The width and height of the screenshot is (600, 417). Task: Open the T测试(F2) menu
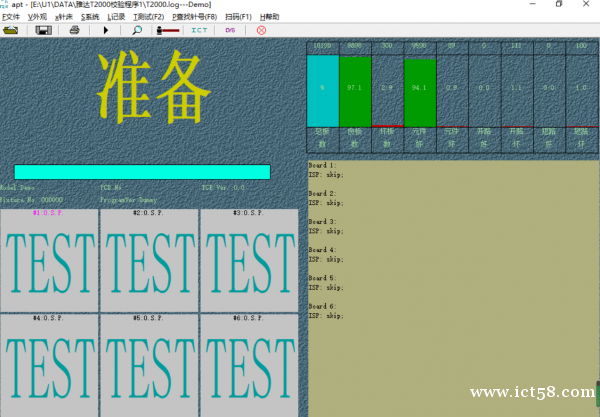tap(148, 17)
